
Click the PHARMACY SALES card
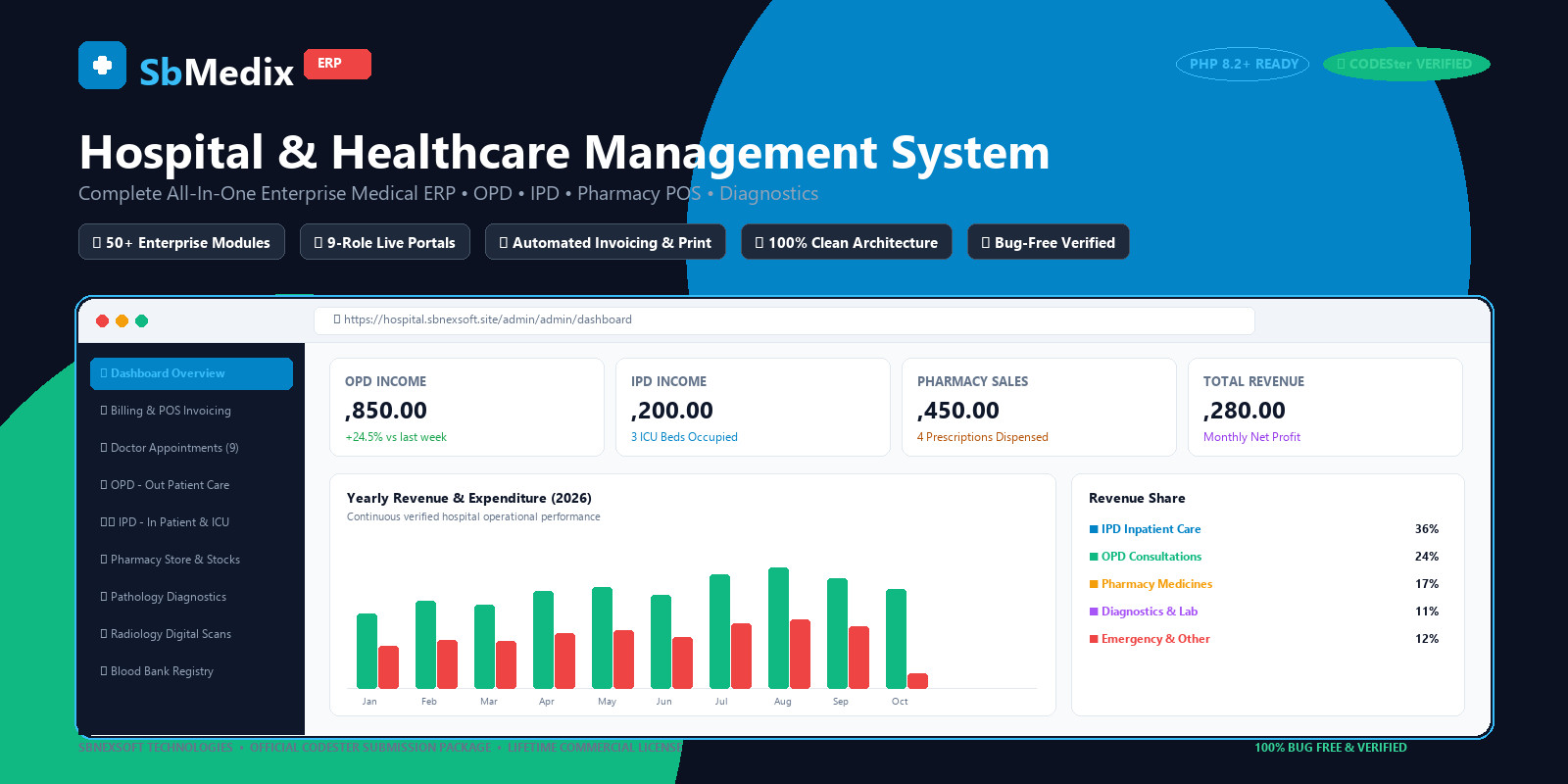[1039, 407]
